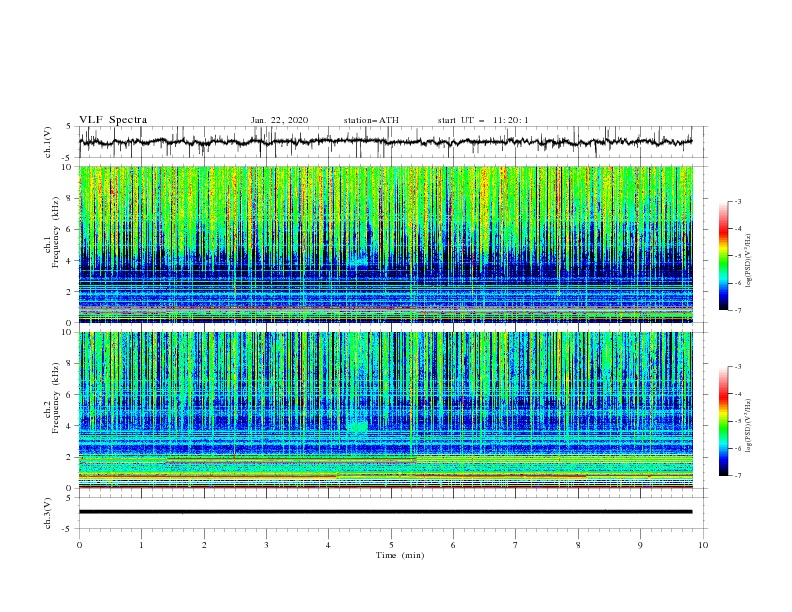Screen dimensions: 792x612
Task: Click the "-7" tick on ch.1 color bar
Action: pyautogui.click(x=738, y=311)
